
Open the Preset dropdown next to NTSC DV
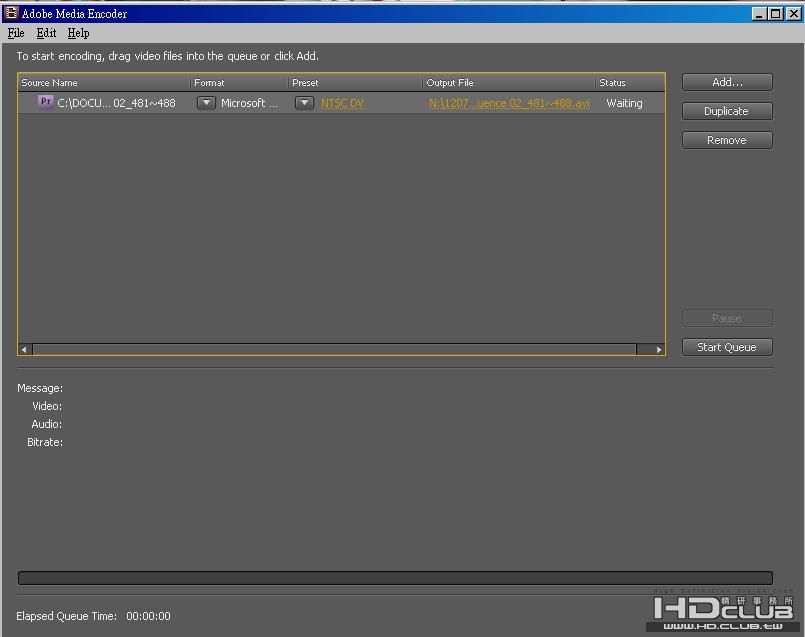pyautogui.click(x=304, y=103)
